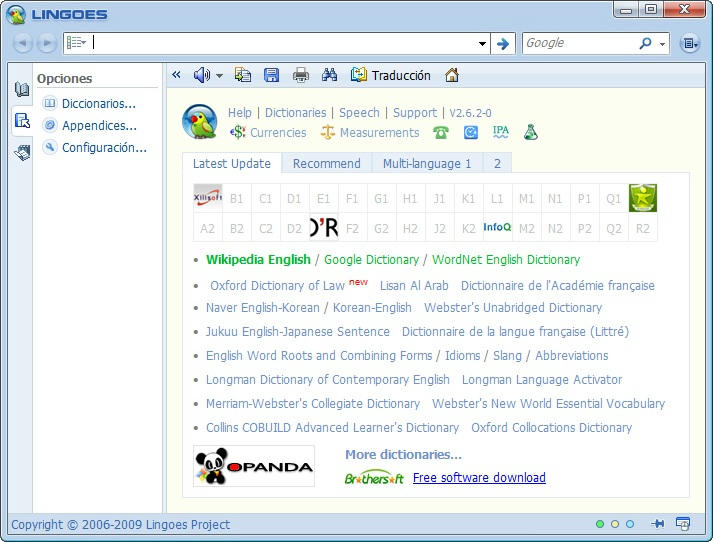Click the D'R logo ad cell
Viewport: 713px width, 542px height.
[x=324, y=227]
